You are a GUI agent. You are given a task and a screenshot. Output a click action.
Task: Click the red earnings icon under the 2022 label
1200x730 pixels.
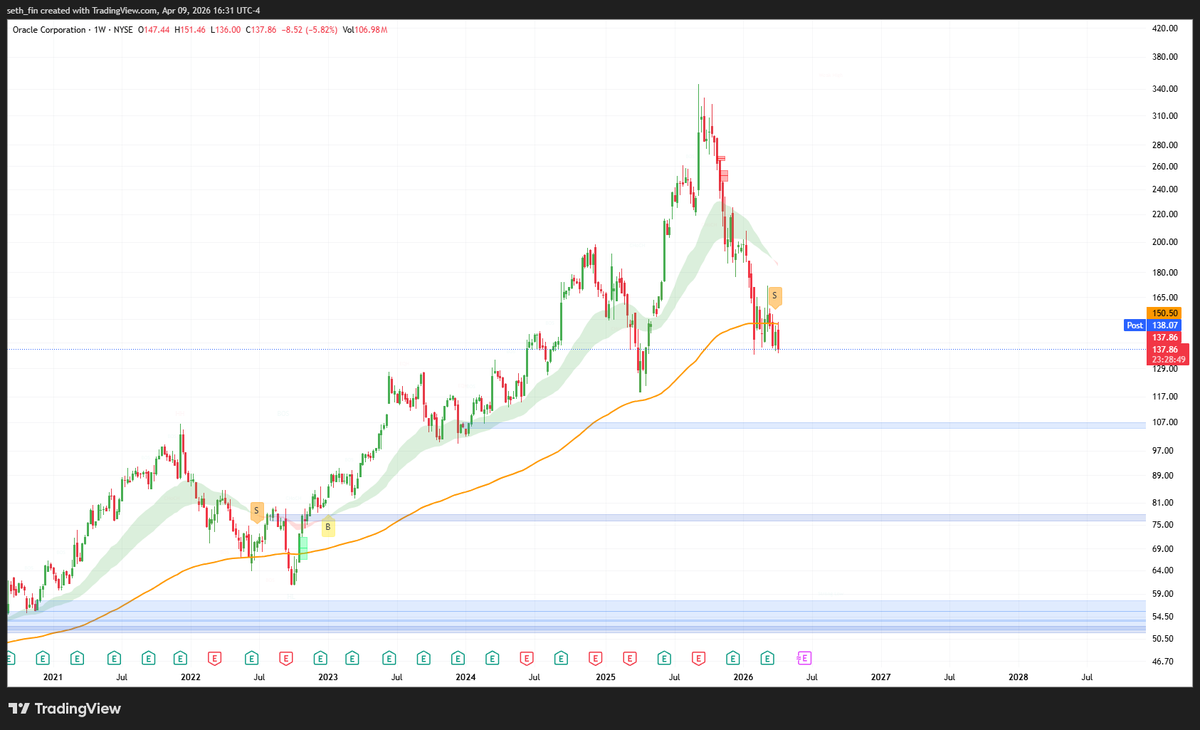[x=215, y=659]
